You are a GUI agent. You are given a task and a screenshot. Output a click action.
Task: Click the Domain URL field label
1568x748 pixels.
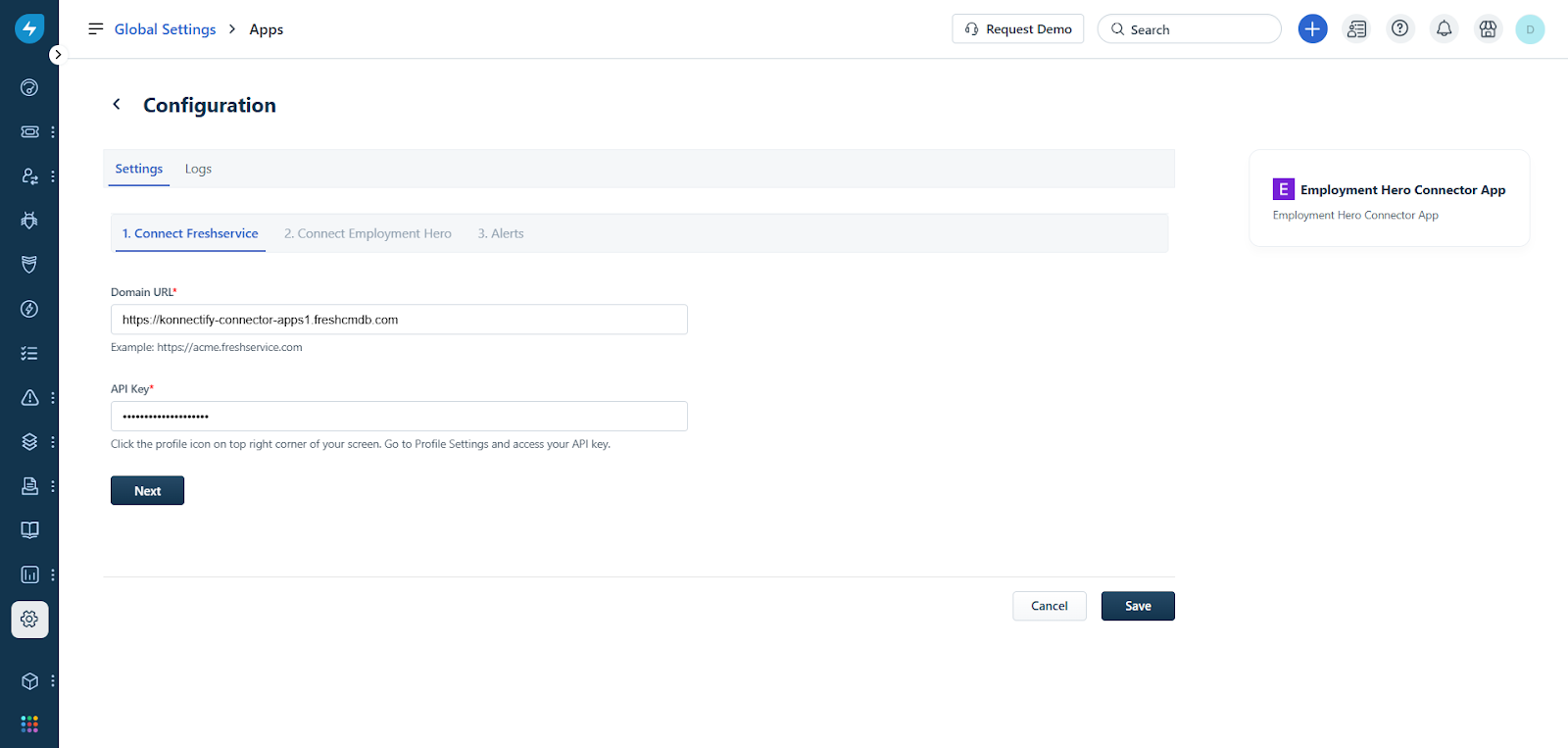point(144,292)
